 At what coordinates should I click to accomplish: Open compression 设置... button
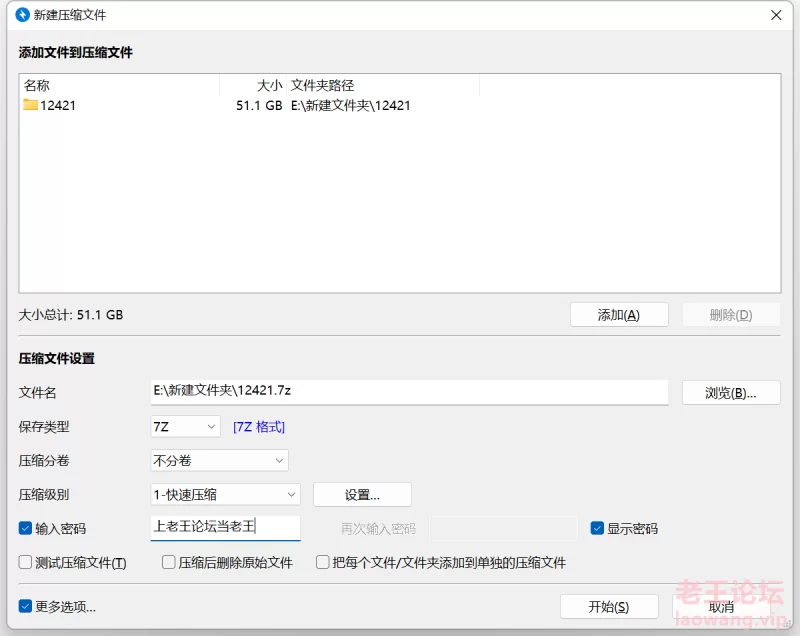[x=362, y=495]
